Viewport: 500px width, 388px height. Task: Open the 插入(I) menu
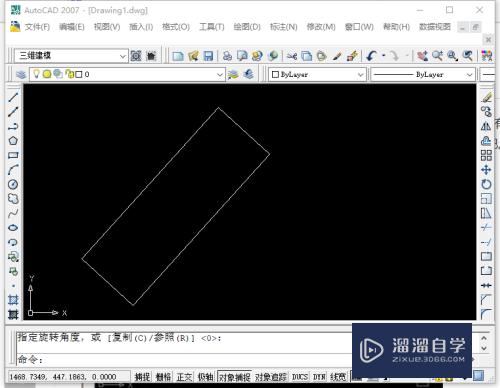(141, 27)
